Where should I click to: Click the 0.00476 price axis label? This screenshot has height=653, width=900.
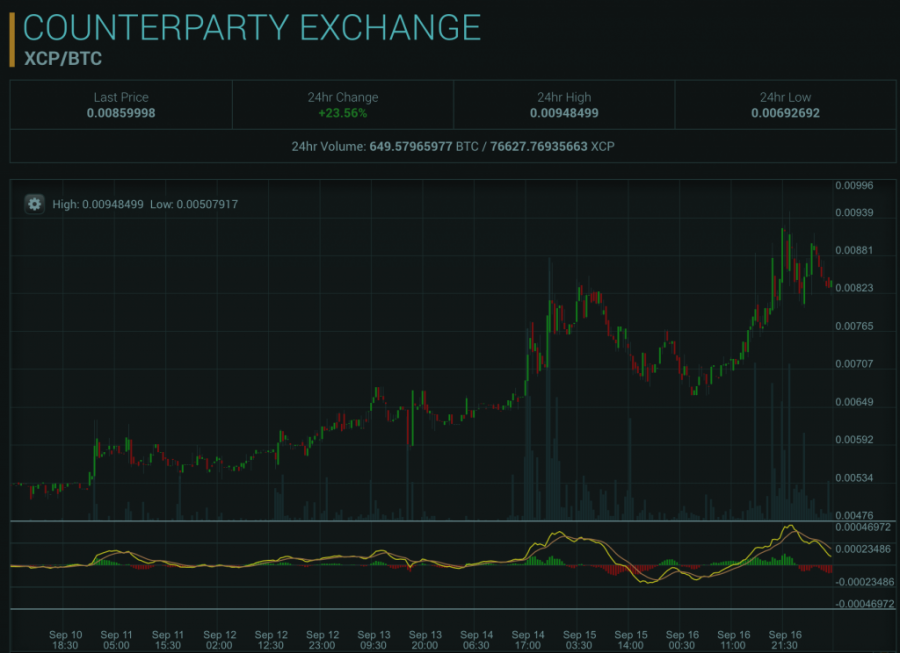pos(854,515)
